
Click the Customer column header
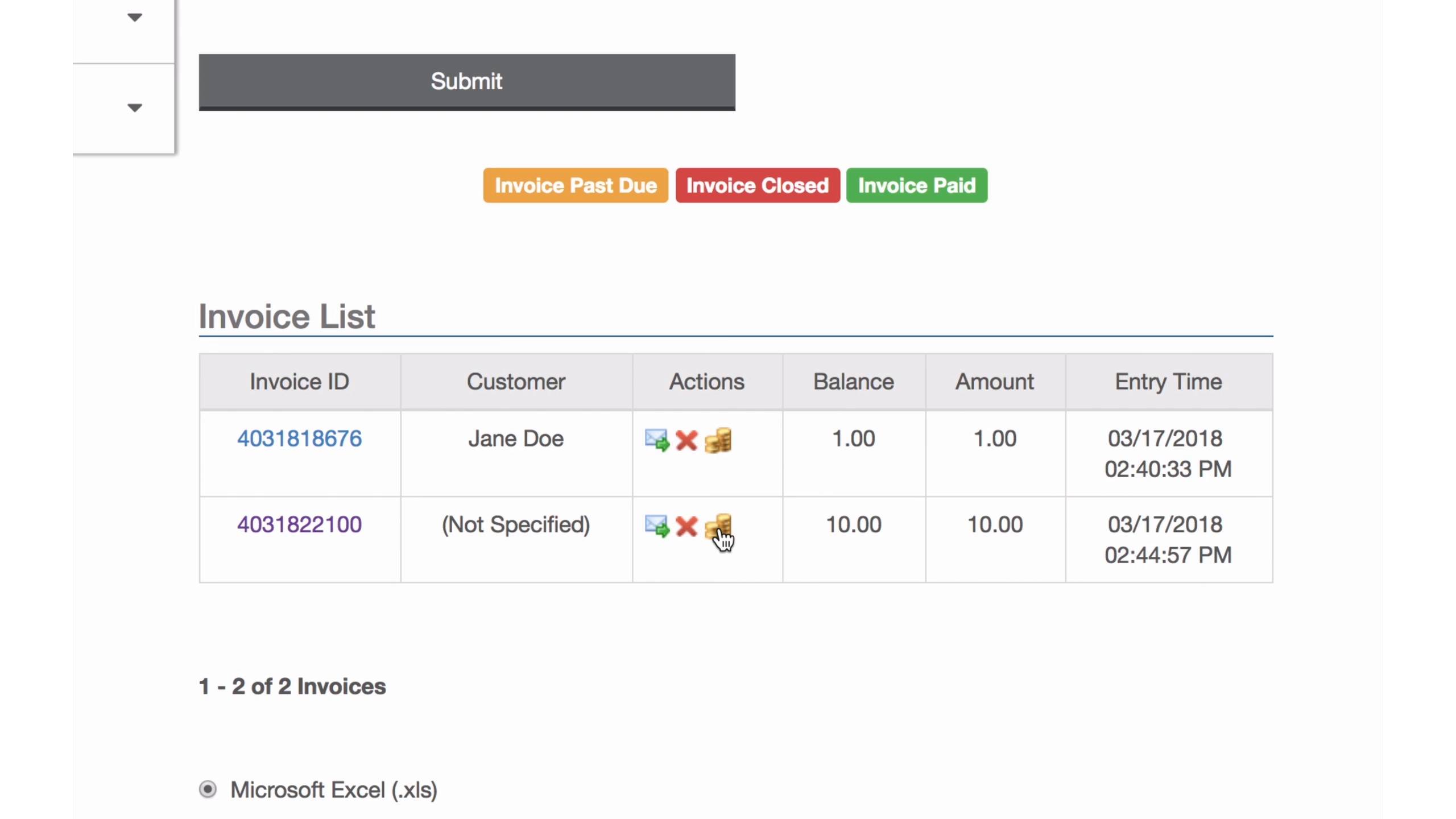(x=516, y=382)
